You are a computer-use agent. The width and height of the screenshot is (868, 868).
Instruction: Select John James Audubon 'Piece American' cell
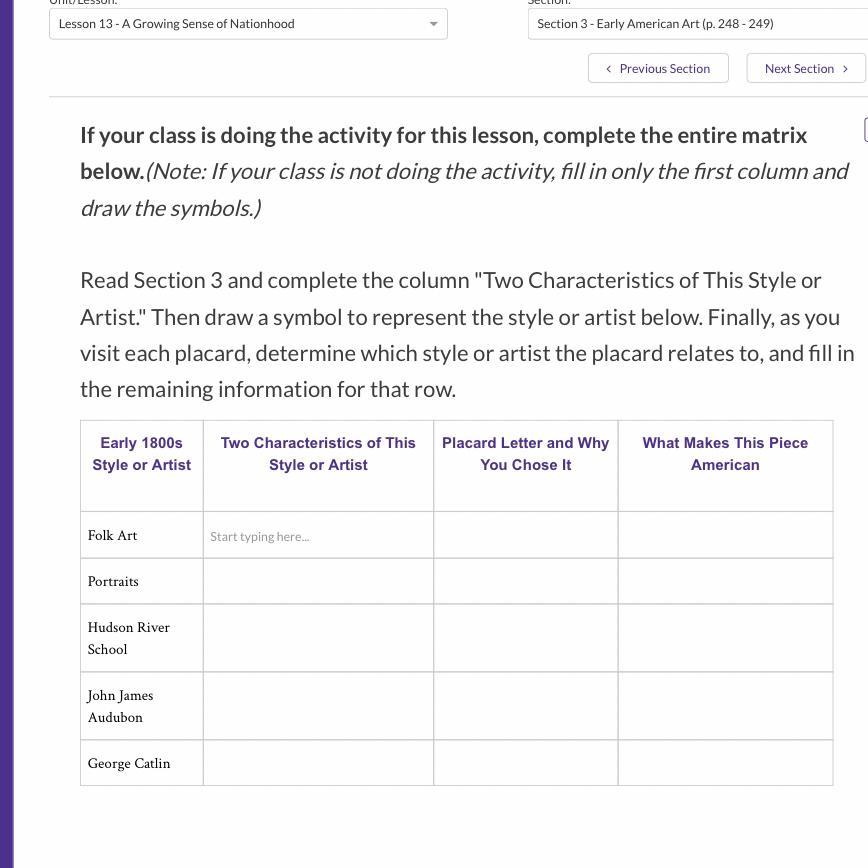point(725,706)
